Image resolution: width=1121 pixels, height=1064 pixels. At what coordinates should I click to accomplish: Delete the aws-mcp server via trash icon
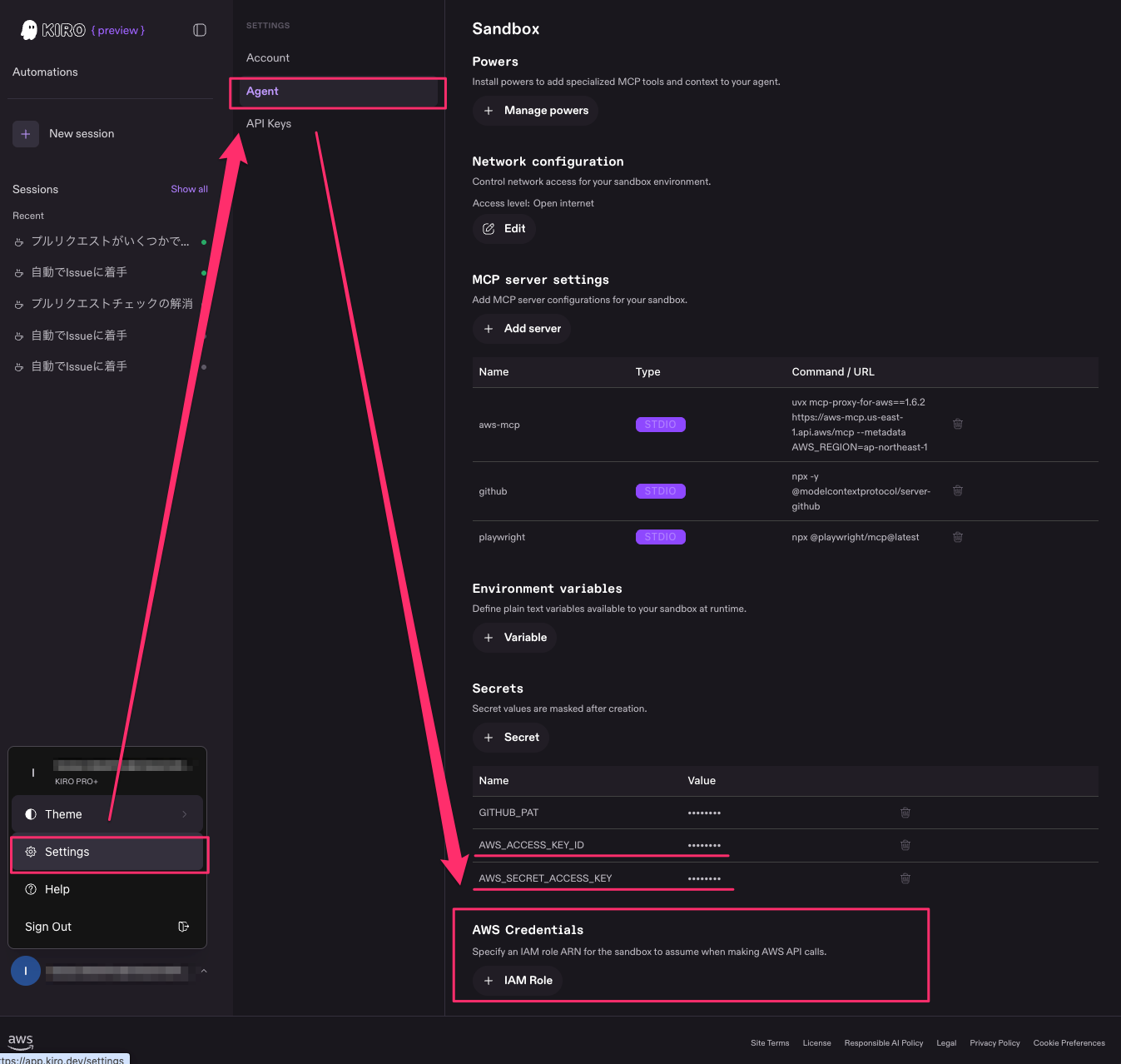pyautogui.click(x=958, y=424)
